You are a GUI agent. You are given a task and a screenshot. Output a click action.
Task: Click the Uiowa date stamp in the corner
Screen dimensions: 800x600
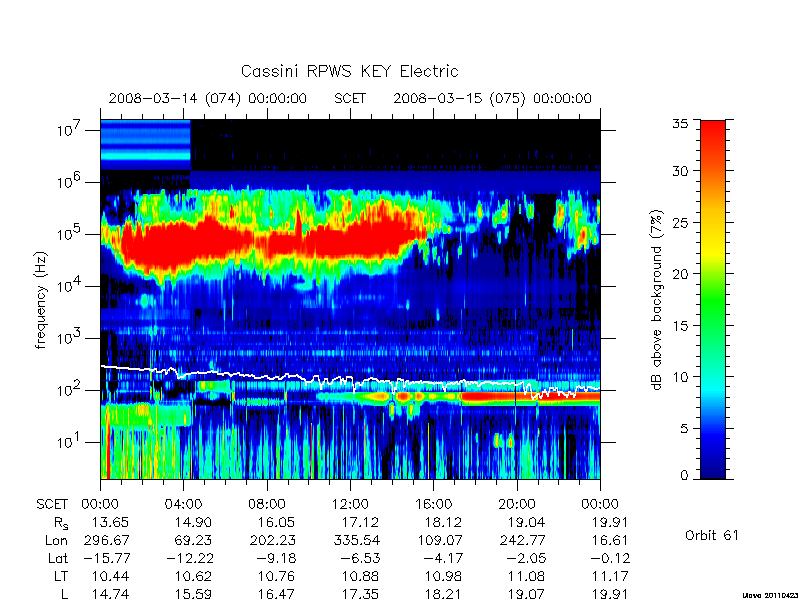770,595
